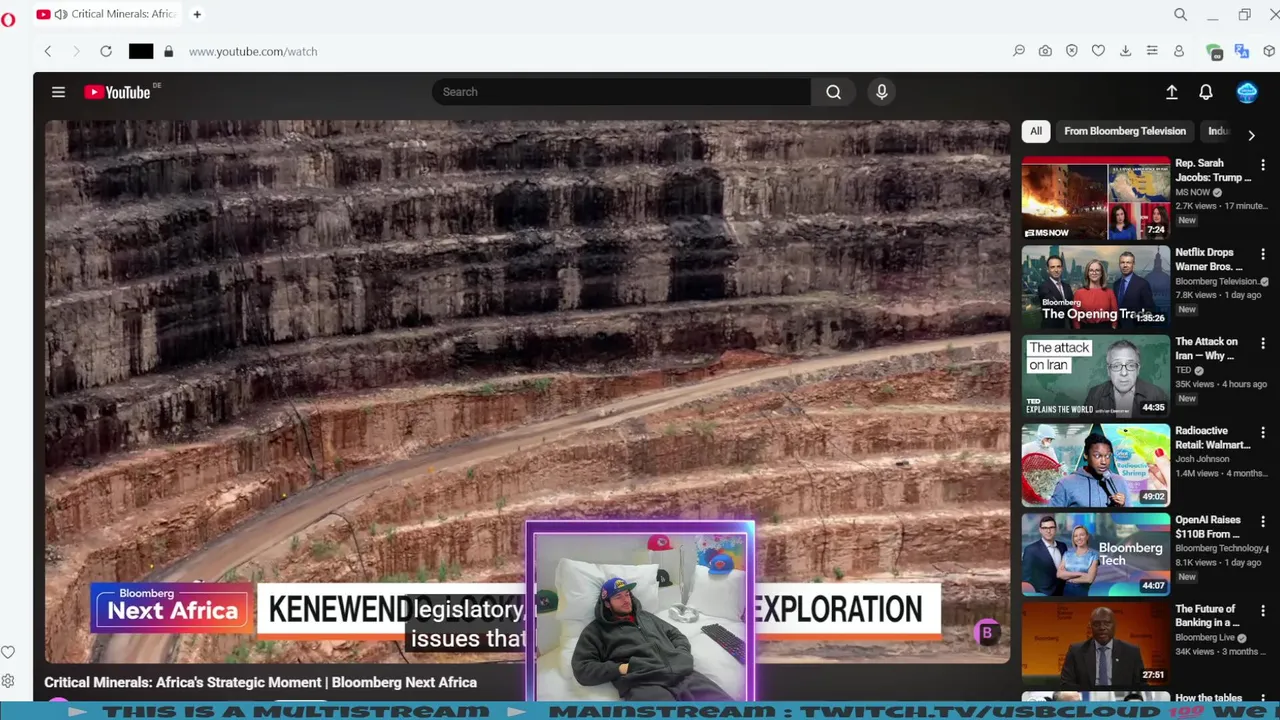Image resolution: width=1280 pixels, height=720 pixels.
Task: Open a new browser tab
Action: 197,14
